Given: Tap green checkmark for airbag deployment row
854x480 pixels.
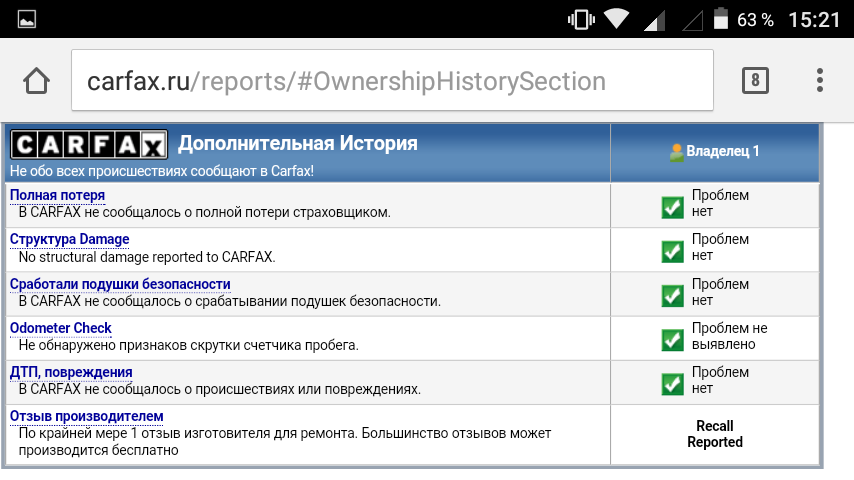Looking at the screenshot, I should tap(672, 295).
